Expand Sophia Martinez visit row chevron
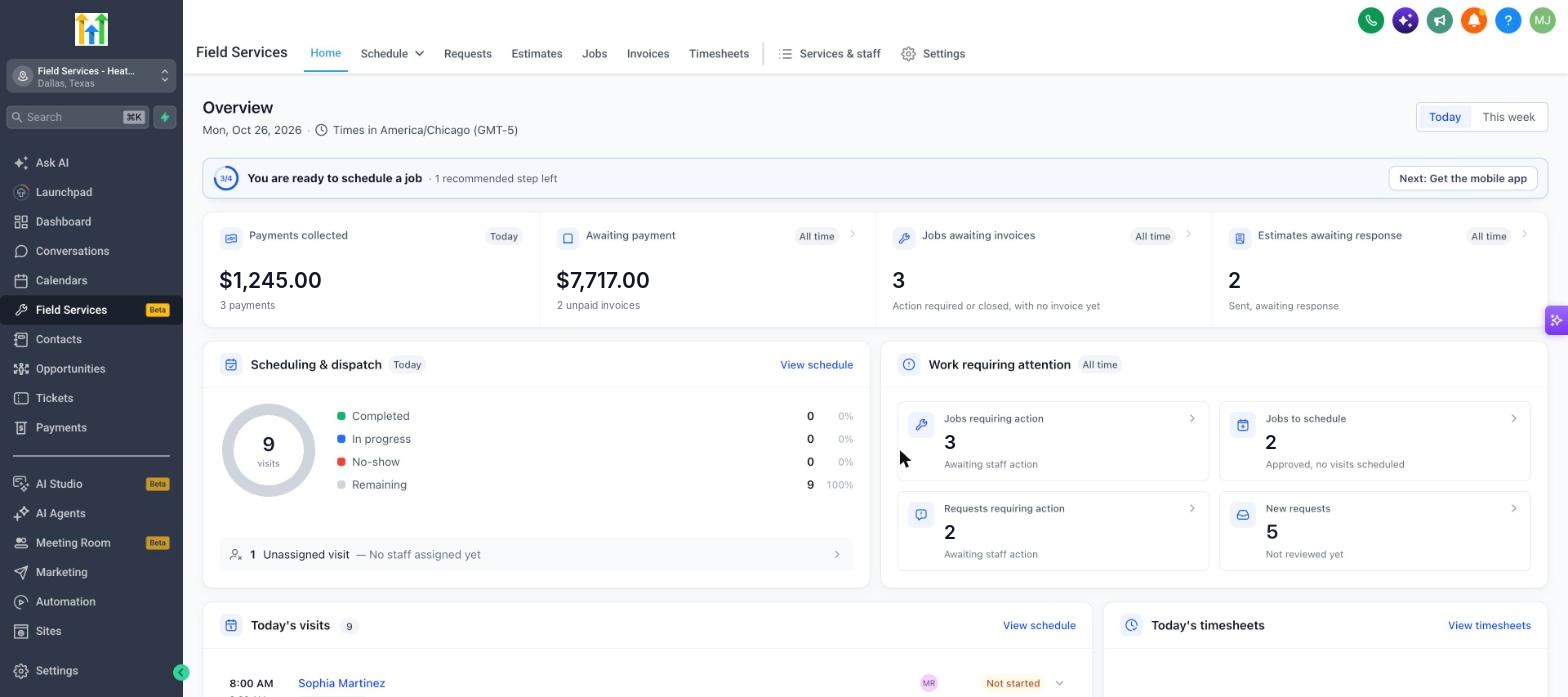The width and height of the screenshot is (1568, 697). 1059,684
